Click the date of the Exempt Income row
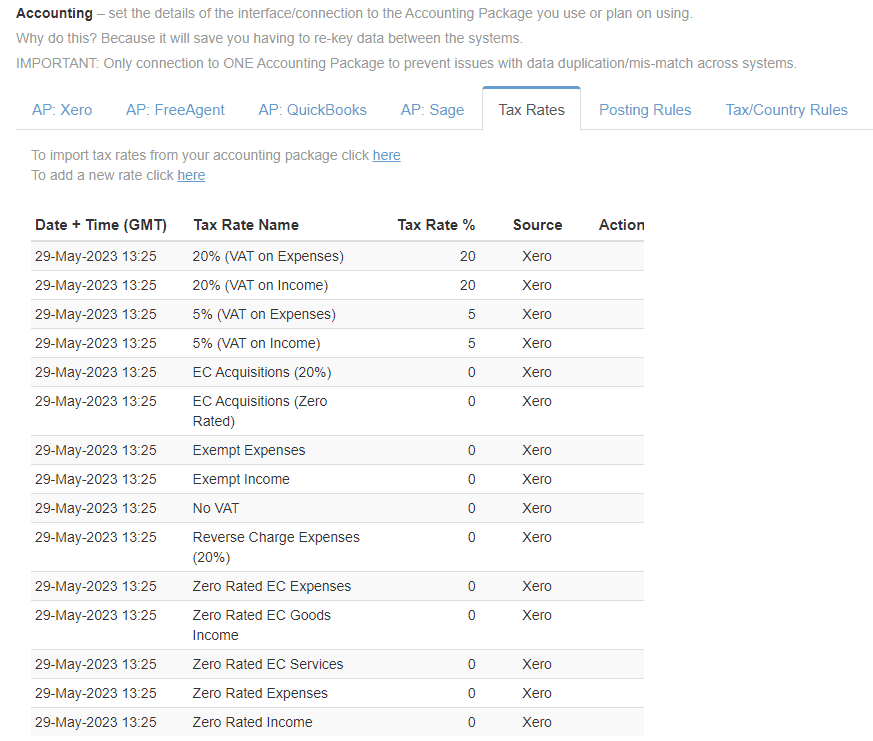Viewport: 873px width, 741px height. (x=96, y=479)
